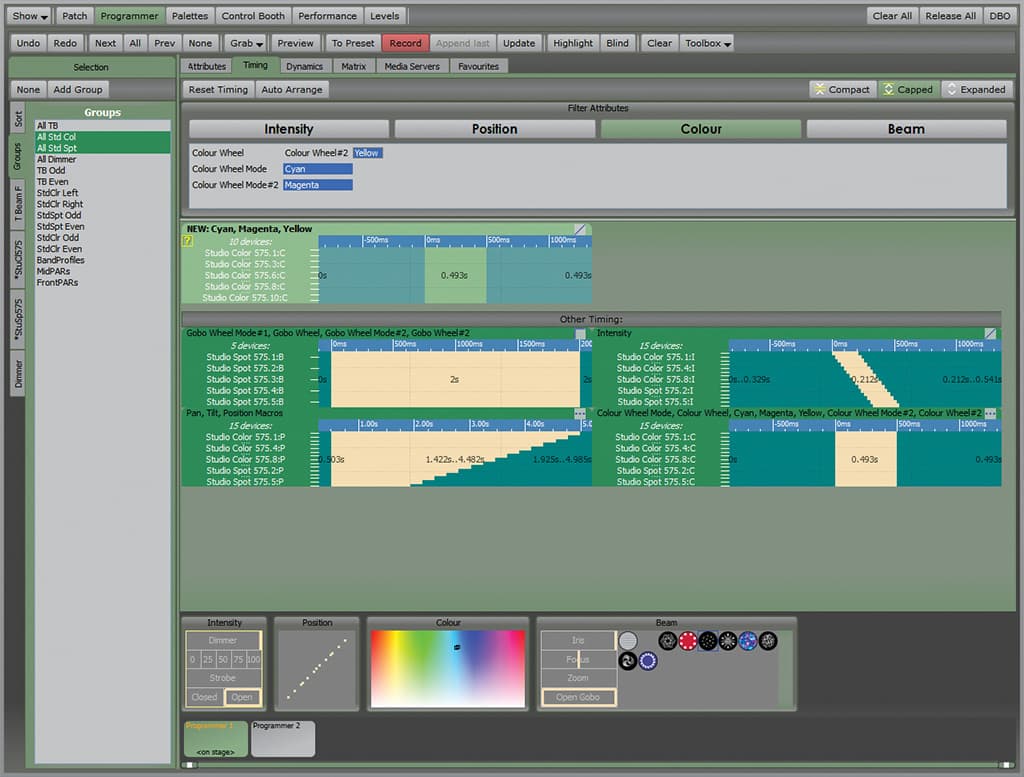Toggle the Position filter attribute button

tap(494, 129)
